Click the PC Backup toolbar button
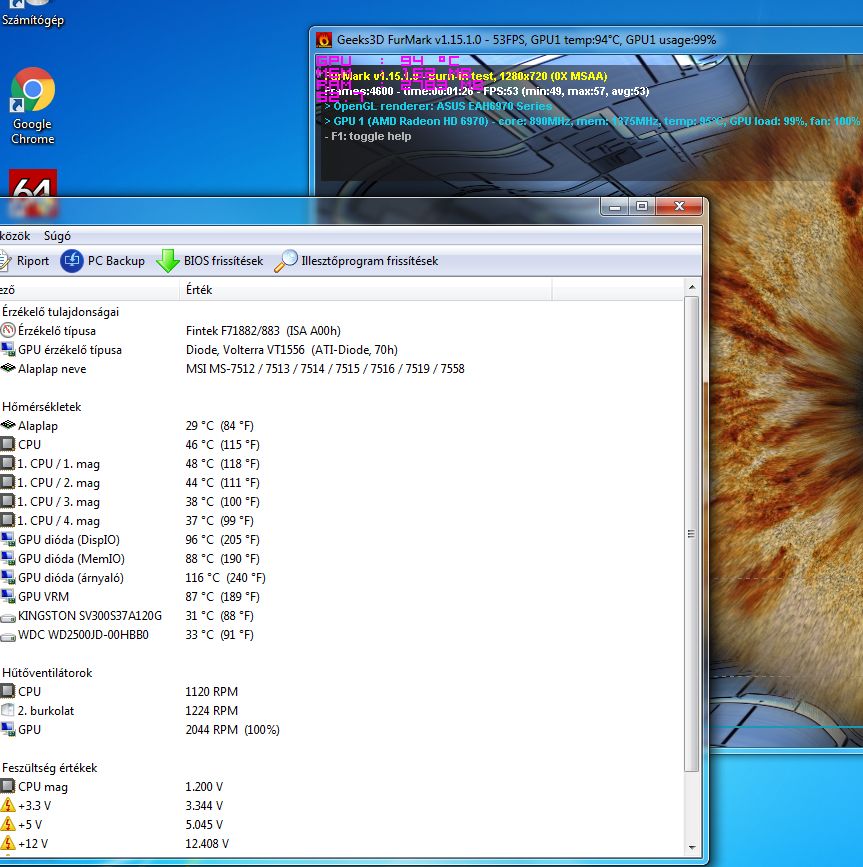 [102, 261]
